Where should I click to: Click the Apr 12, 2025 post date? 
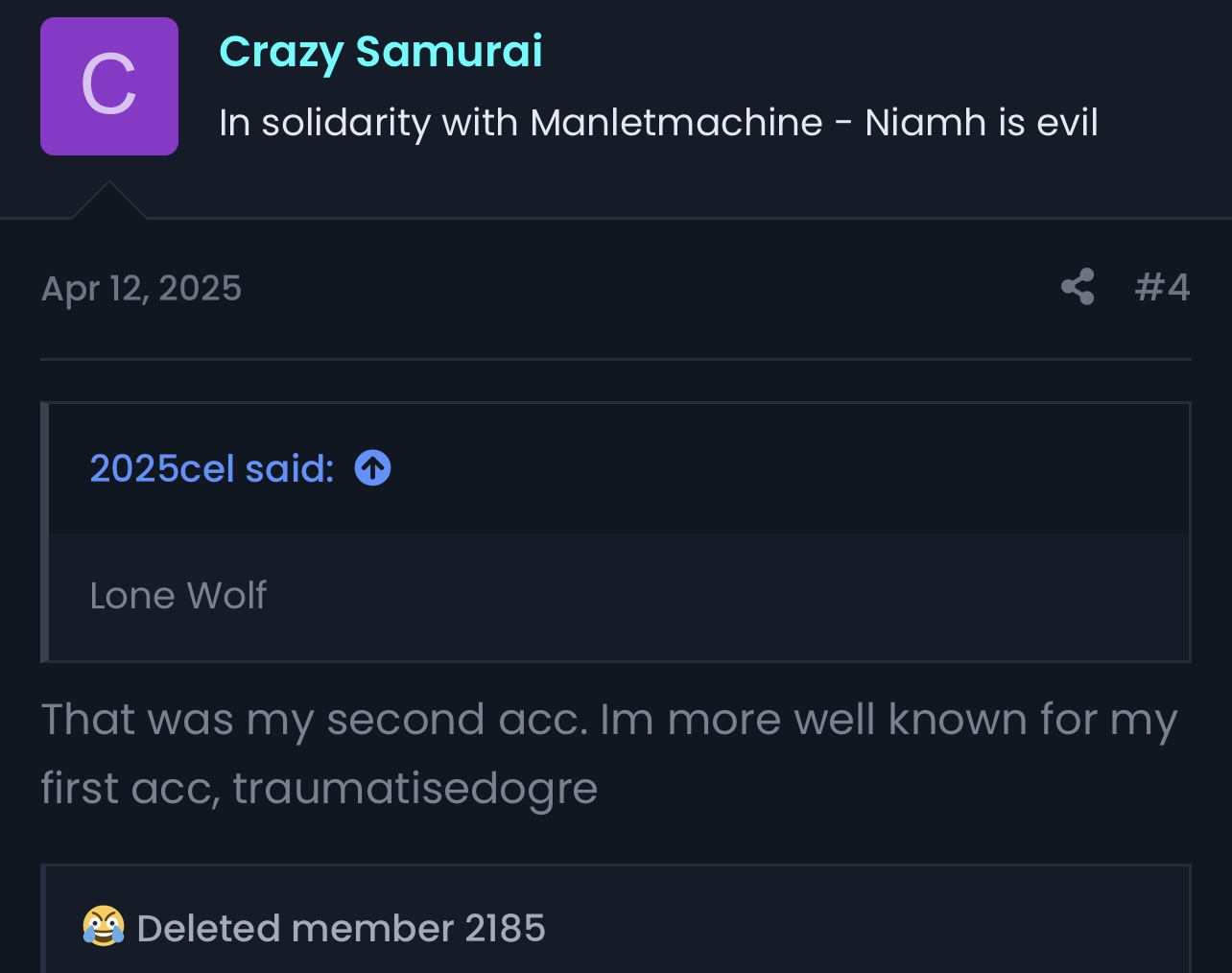141,289
